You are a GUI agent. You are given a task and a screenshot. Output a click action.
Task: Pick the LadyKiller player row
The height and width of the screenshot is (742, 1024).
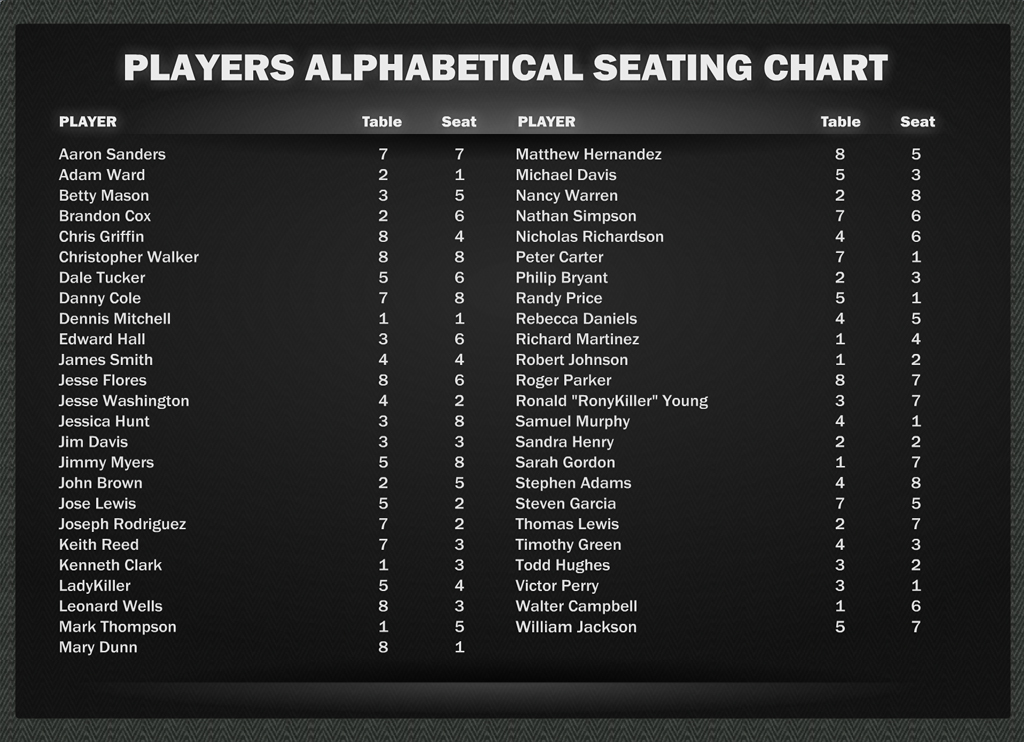click(94, 586)
